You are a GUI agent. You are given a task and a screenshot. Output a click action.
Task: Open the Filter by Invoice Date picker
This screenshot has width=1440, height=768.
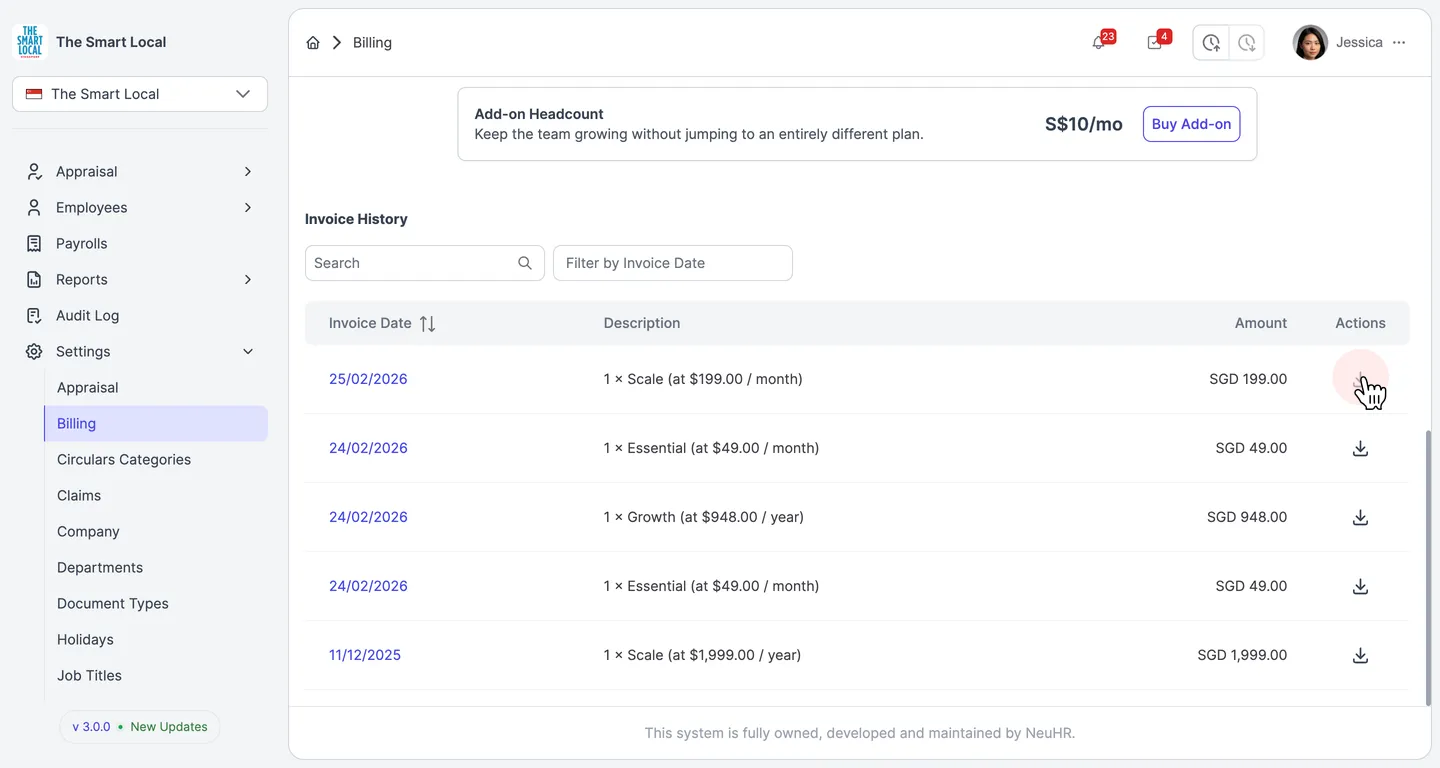coord(673,263)
